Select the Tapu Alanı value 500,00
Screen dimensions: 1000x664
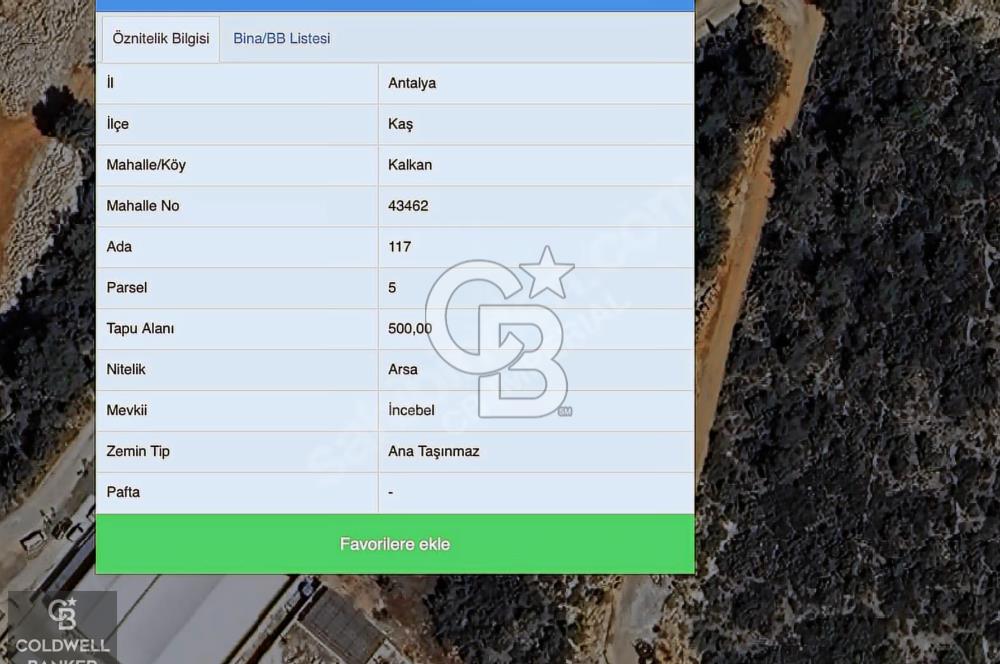coord(410,329)
